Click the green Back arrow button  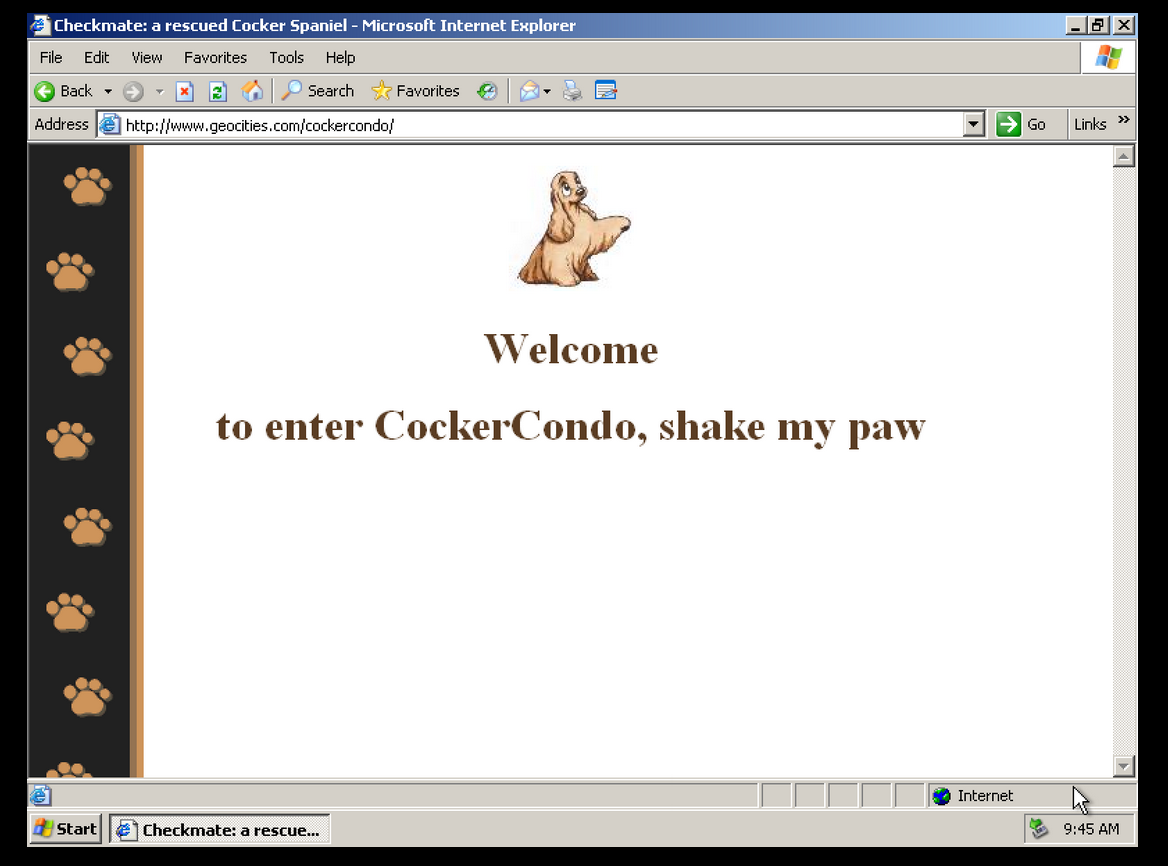[x=45, y=91]
